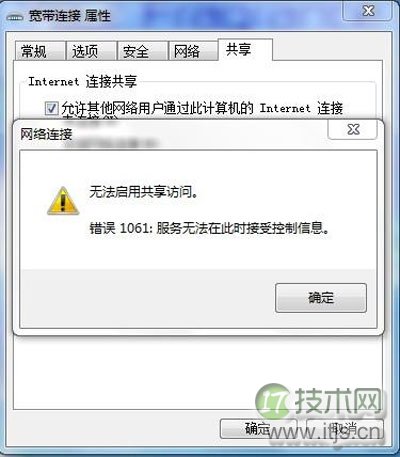Click the green 17 watermark logo
This screenshot has width=400, height=457.
click(274, 400)
